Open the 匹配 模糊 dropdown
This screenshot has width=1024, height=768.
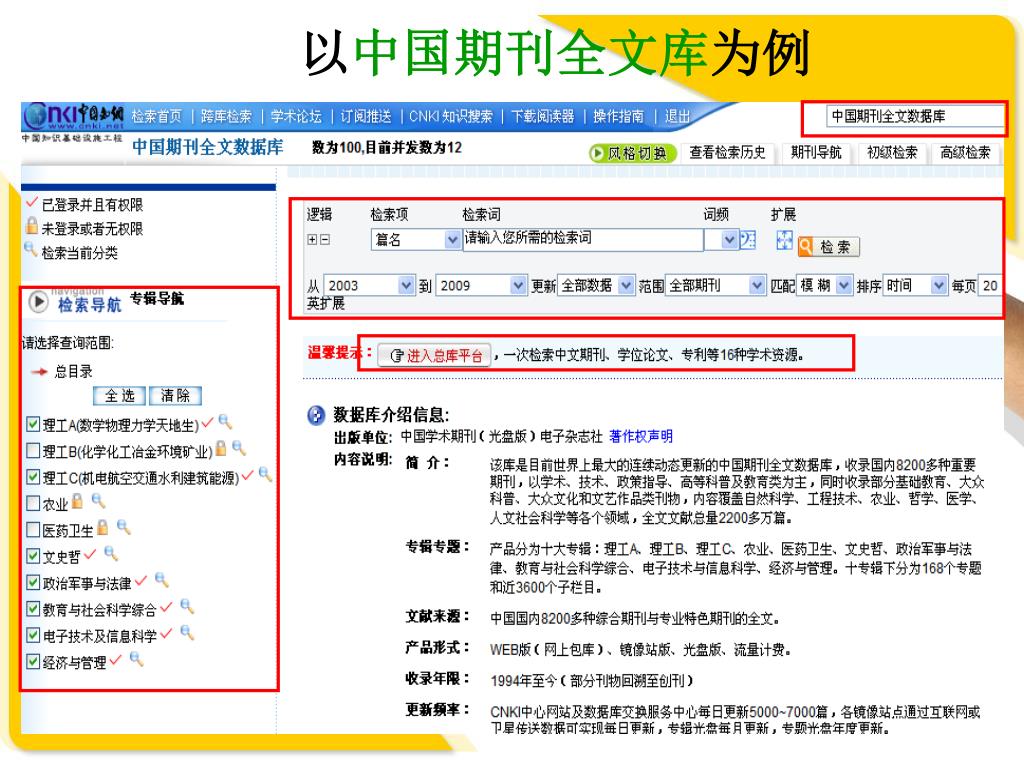pos(824,285)
